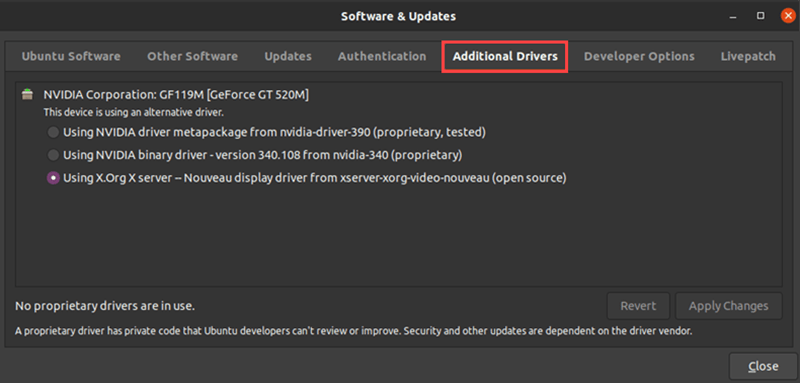
Task: Click 'This device is using an alternative driver' text
Action: [x=134, y=112]
